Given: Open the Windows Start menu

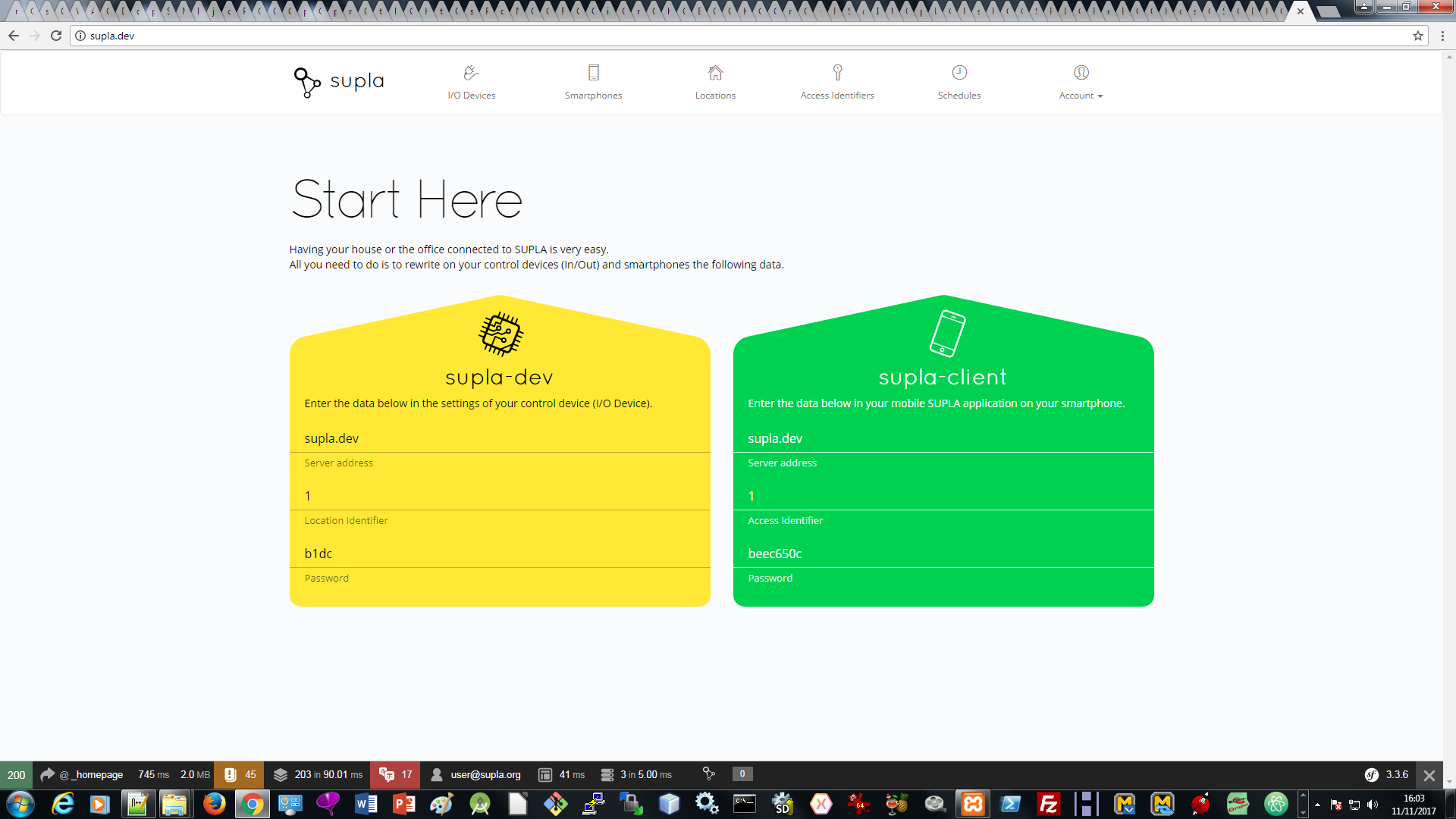Looking at the screenshot, I should (x=20, y=804).
